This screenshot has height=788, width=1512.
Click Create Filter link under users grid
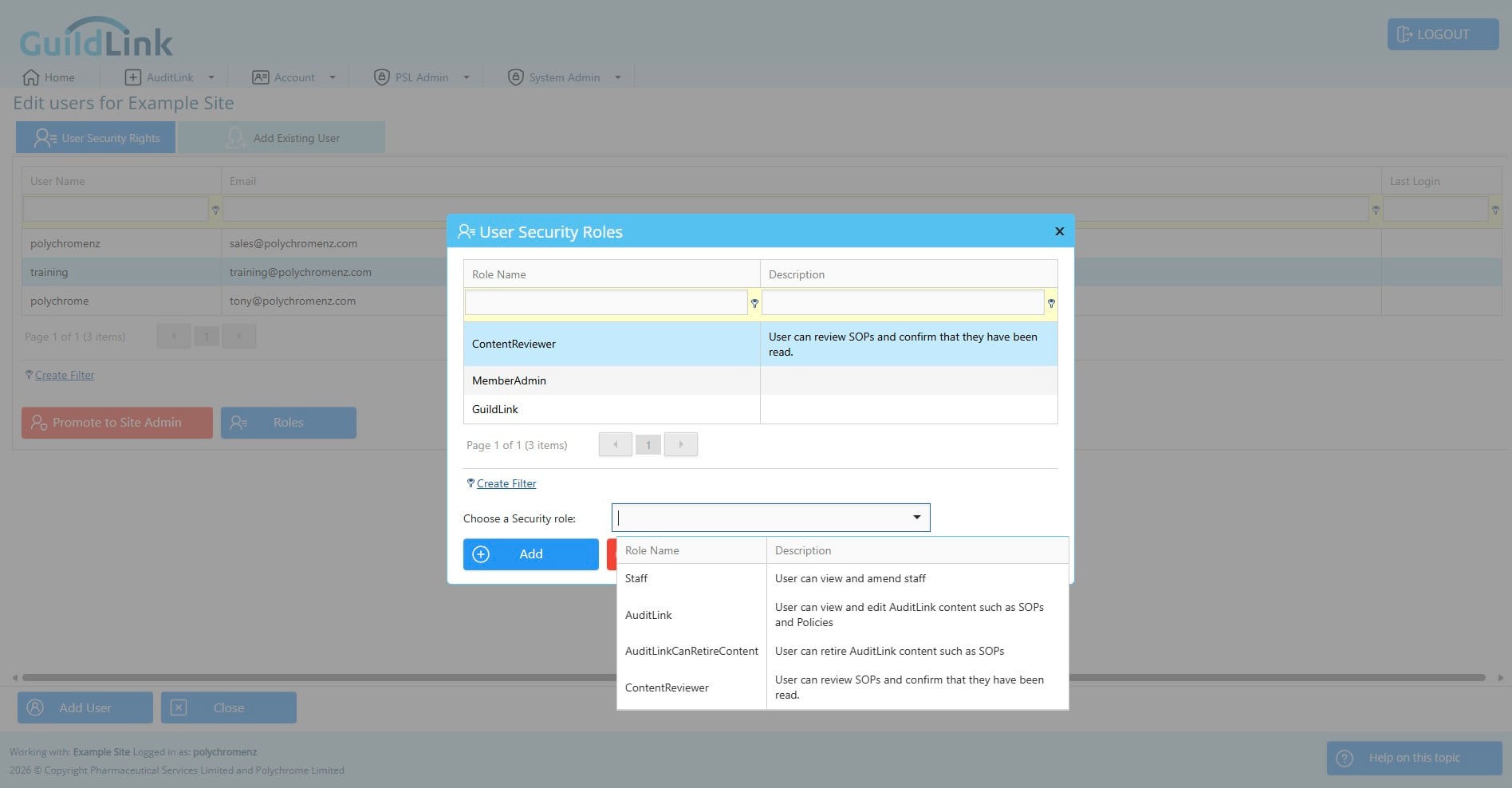tap(65, 375)
